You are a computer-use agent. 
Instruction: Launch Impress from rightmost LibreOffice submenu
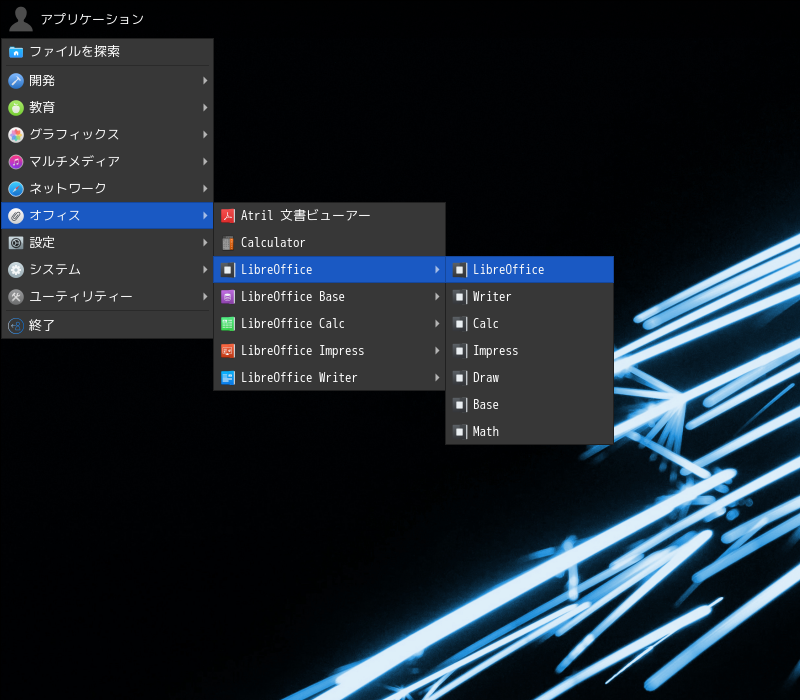530,351
